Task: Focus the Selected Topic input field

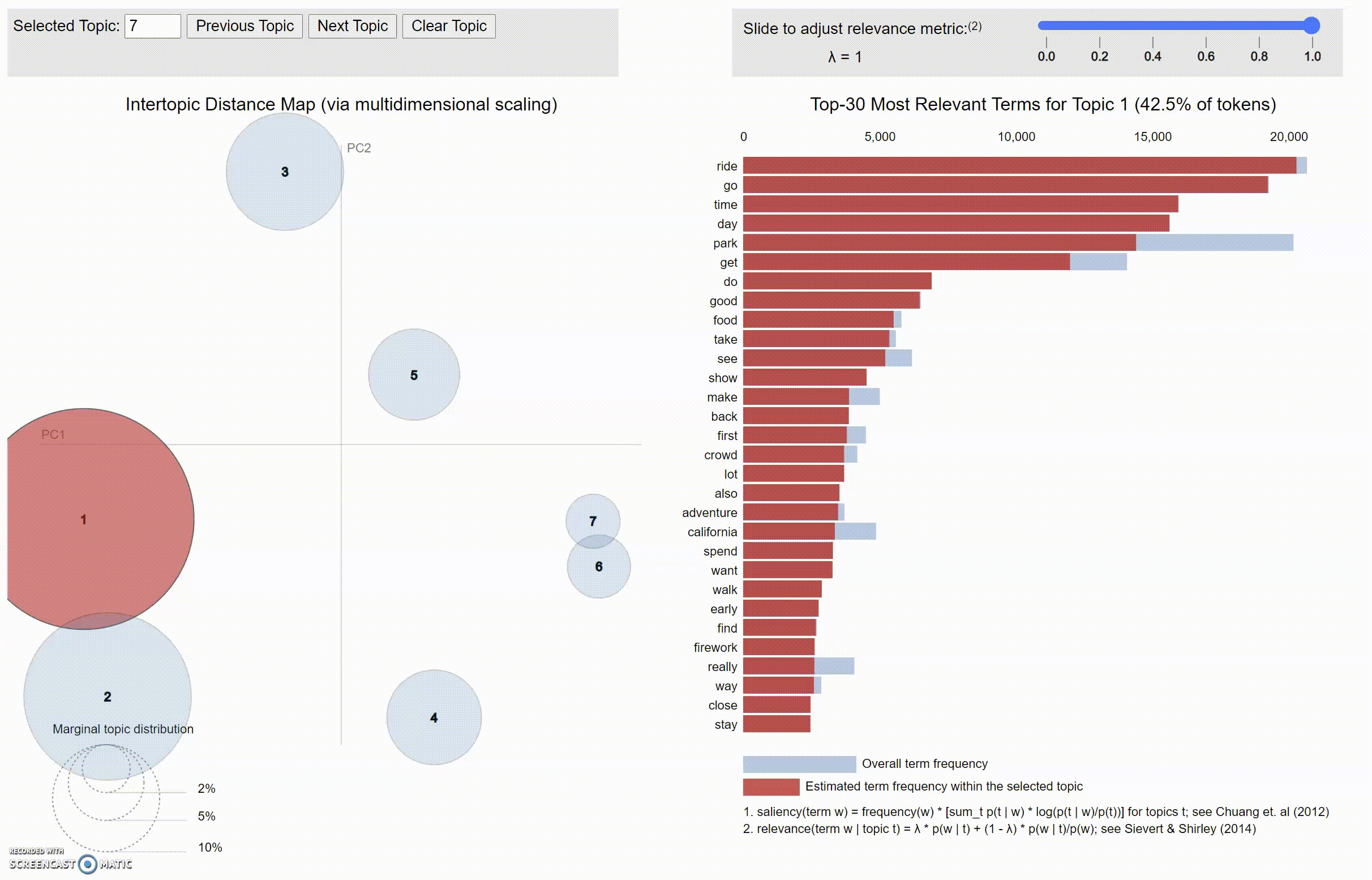Action: pos(152,26)
